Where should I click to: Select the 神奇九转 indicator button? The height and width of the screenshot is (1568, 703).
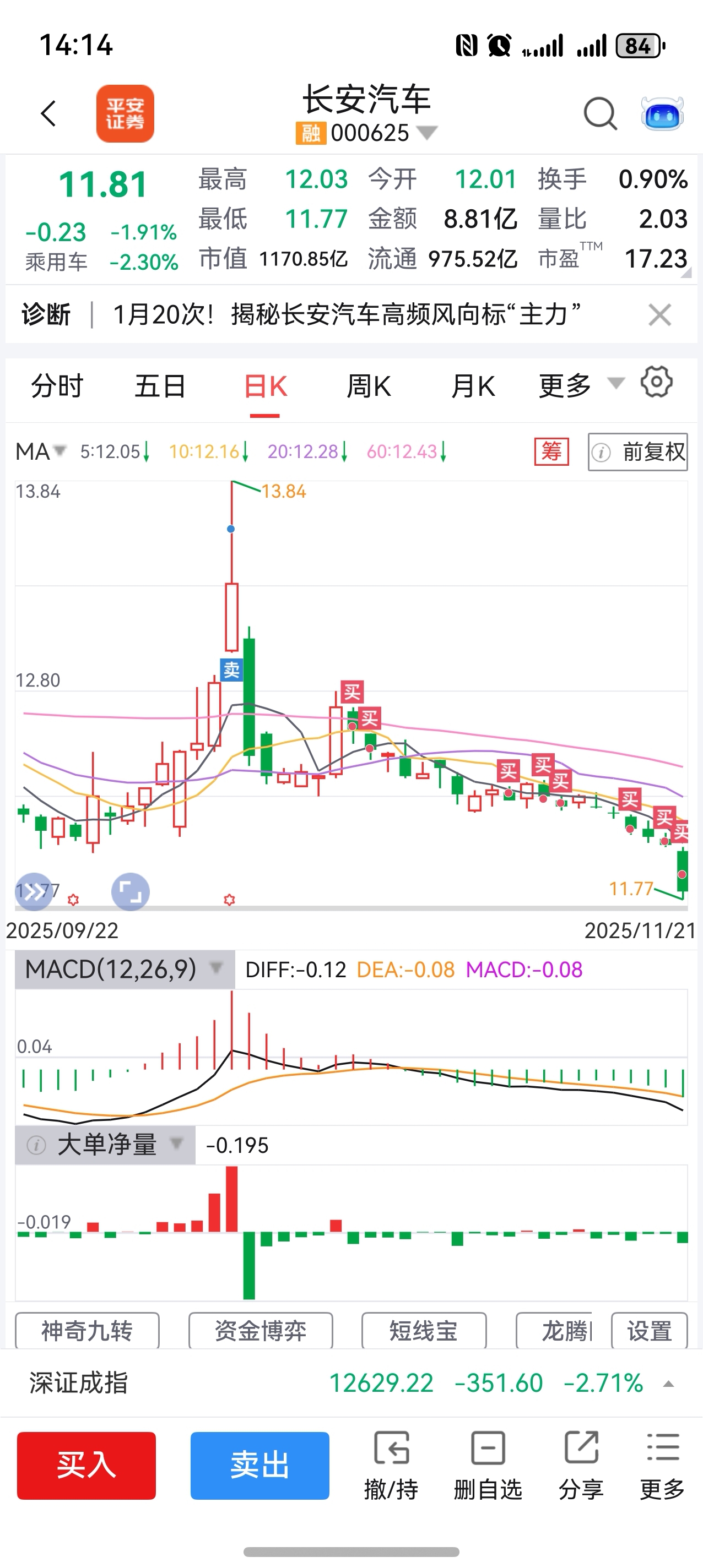pyautogui.click(x=87, y=1331)
